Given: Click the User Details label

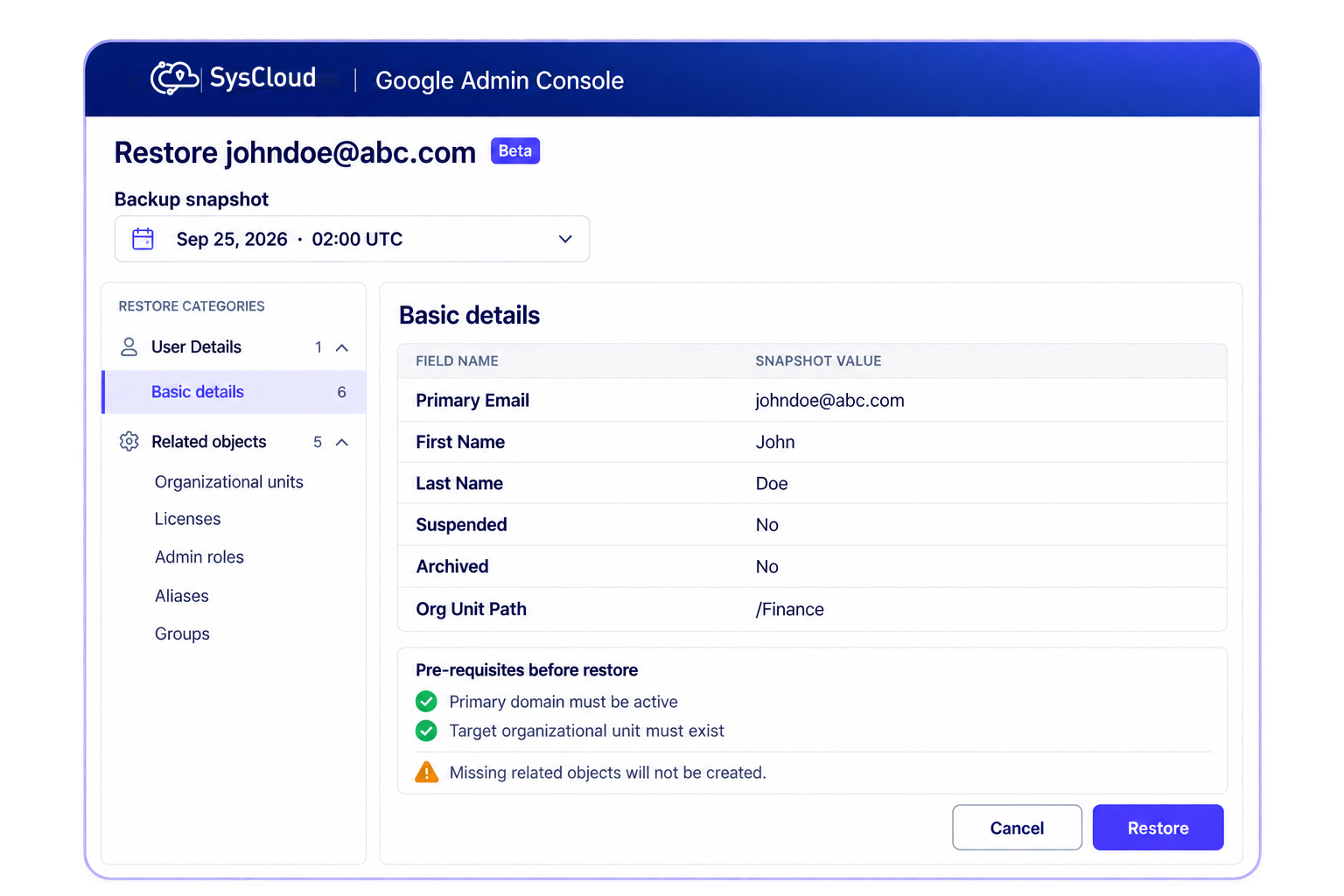Looking at the screenshot, I should coord(196,347).
